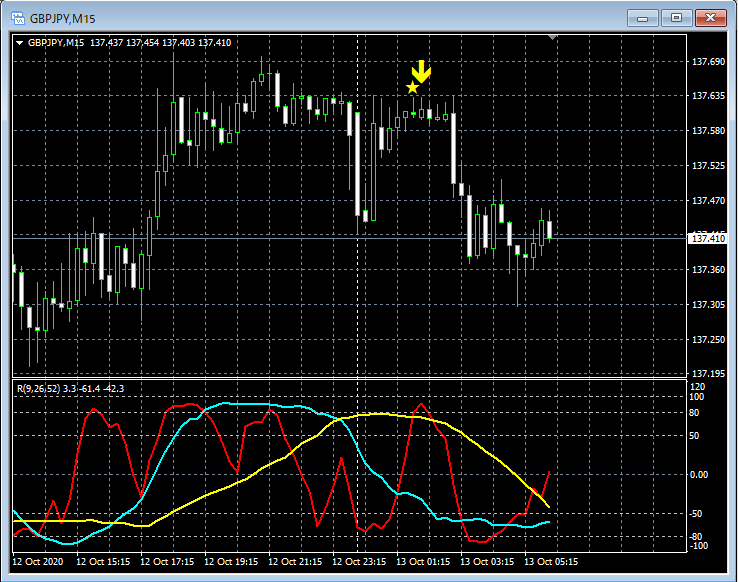Image resolution: width=739 pixels, height=582 pixels.
Task: Close the GBPJPY,M15 chart window
Action: tap(711, 18)
